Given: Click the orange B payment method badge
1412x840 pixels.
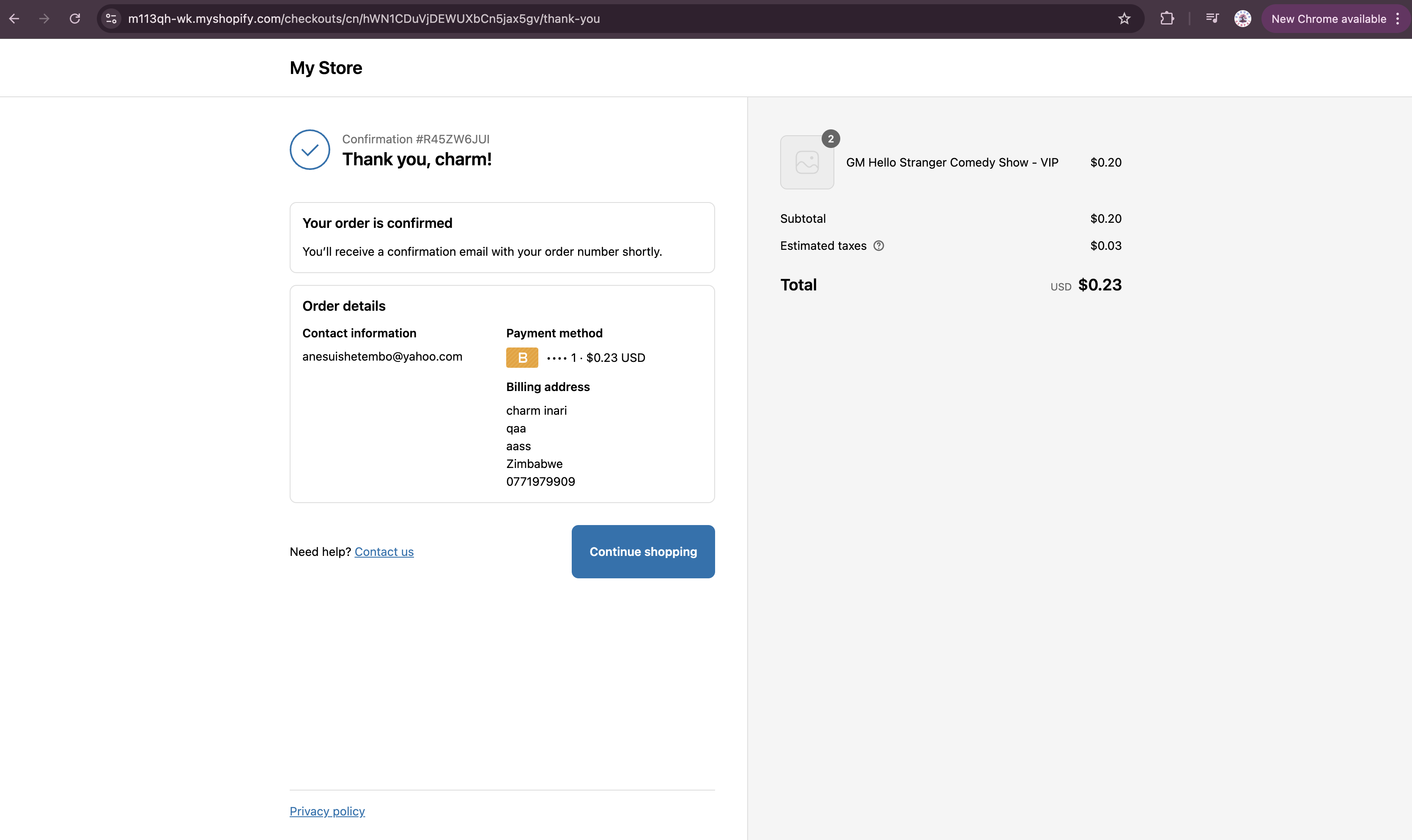Looking at the screenshot, I should (522, 358).
